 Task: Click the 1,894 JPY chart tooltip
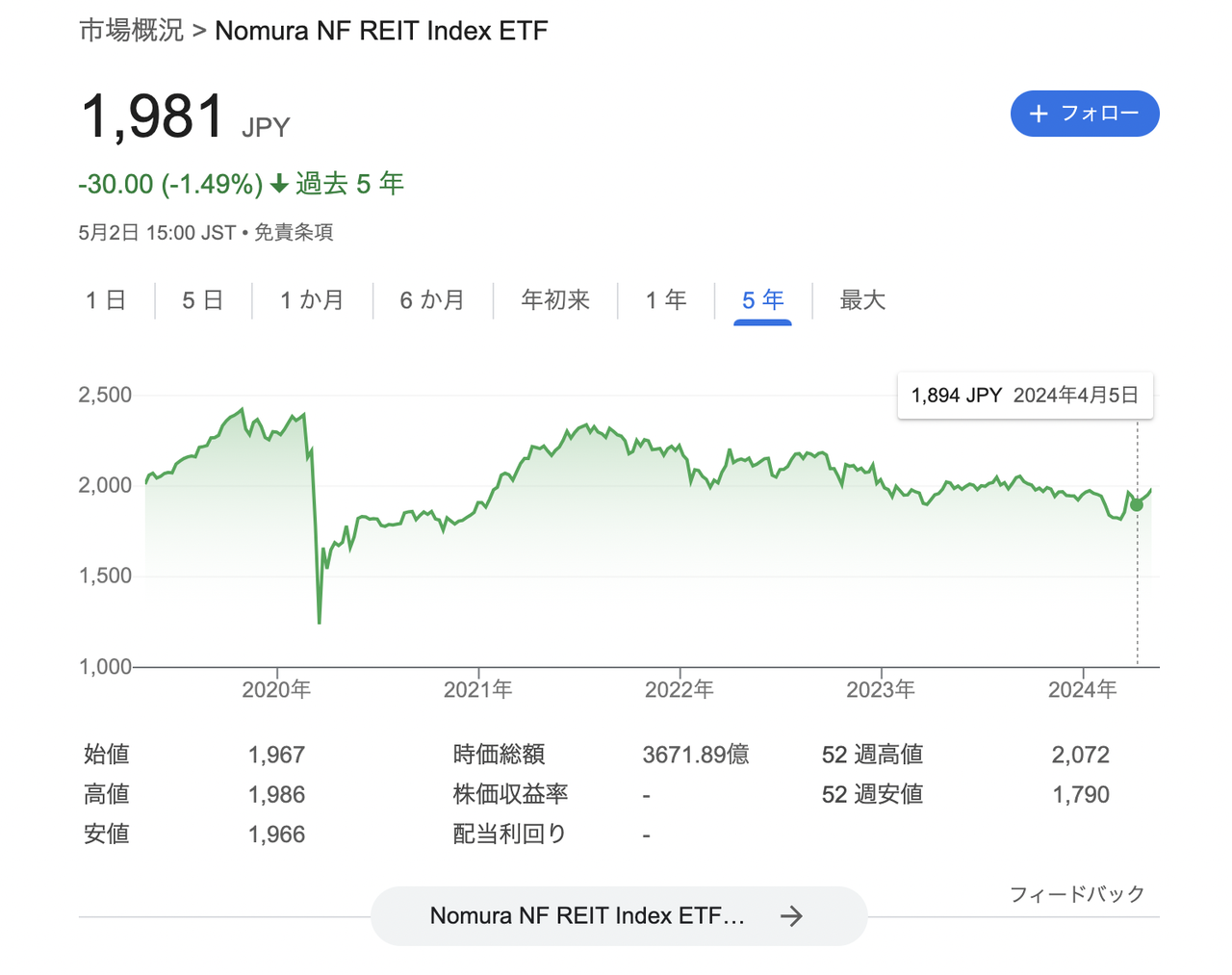click(1025, 396)
